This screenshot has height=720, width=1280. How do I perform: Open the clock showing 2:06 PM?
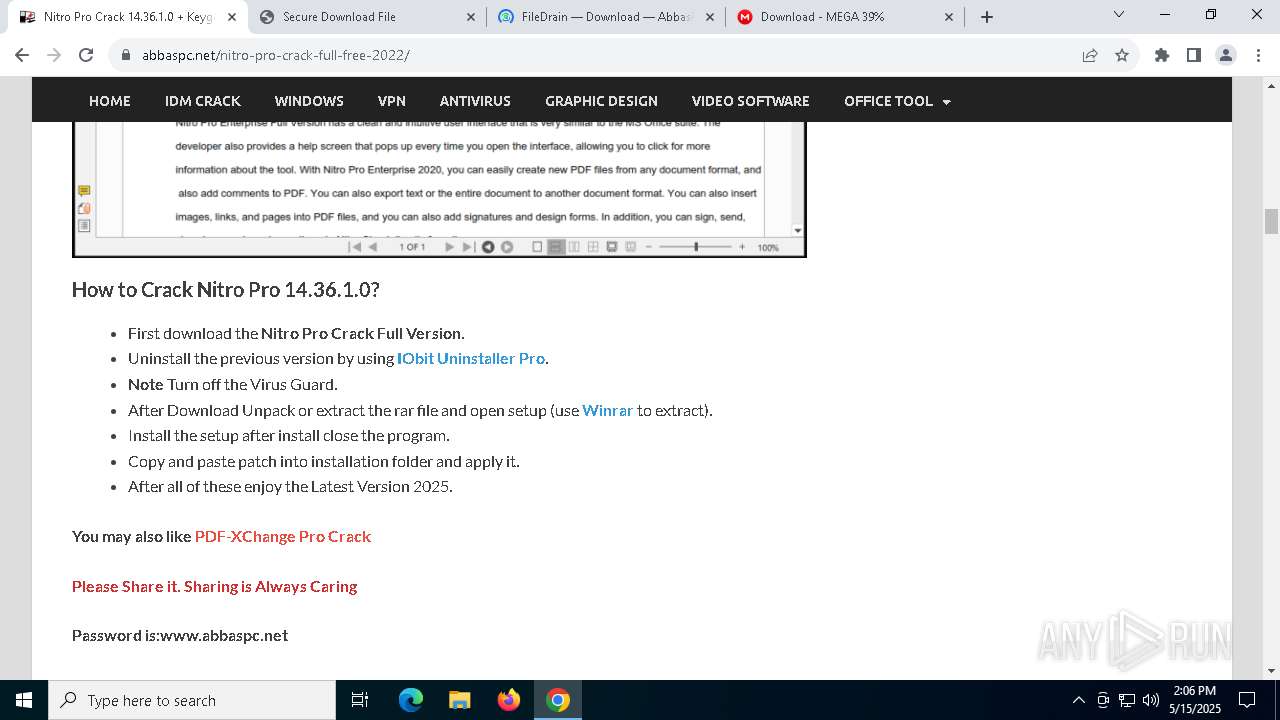click(x=1195, y=699)
